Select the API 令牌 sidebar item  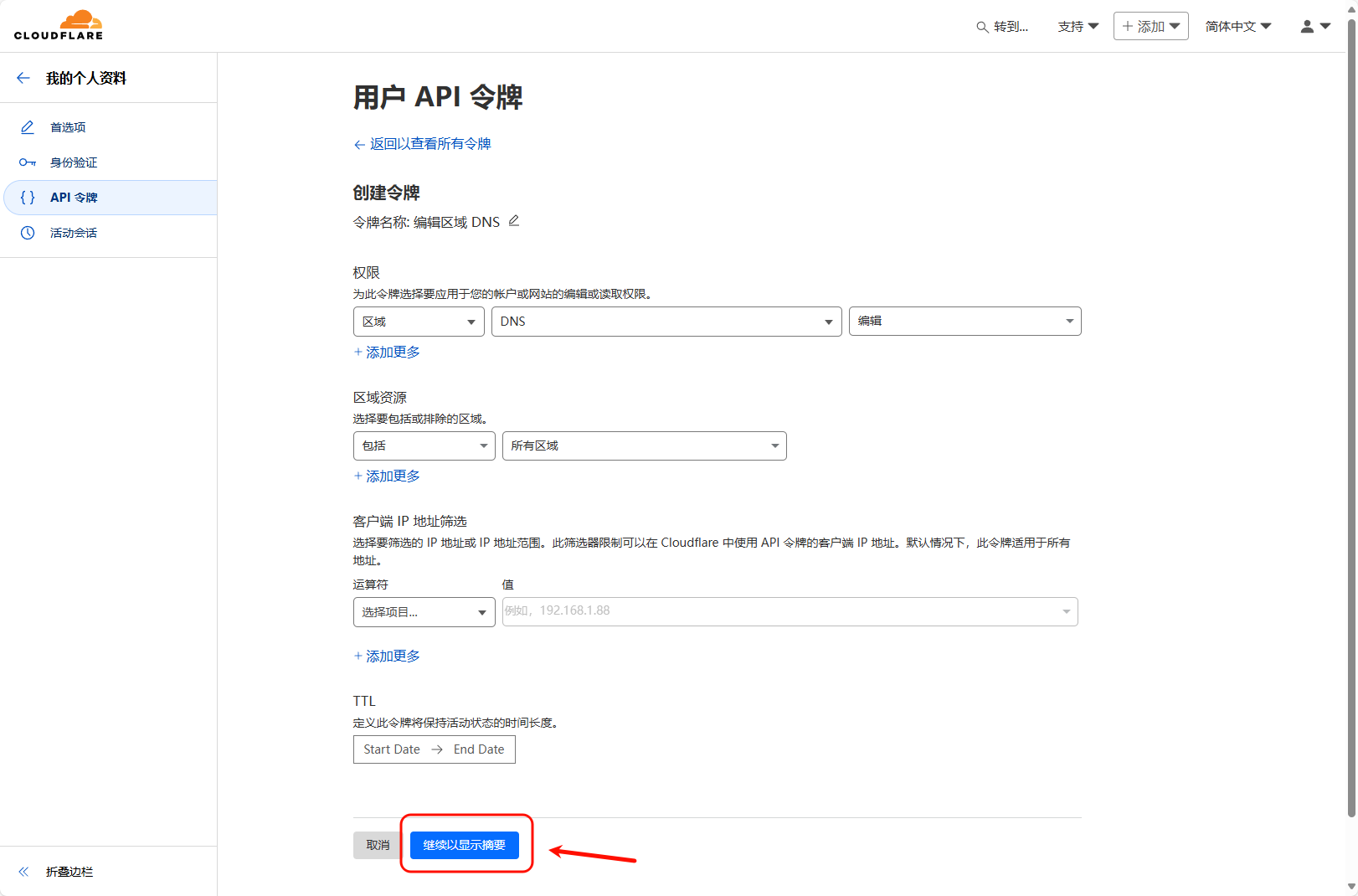click(74, 198)
